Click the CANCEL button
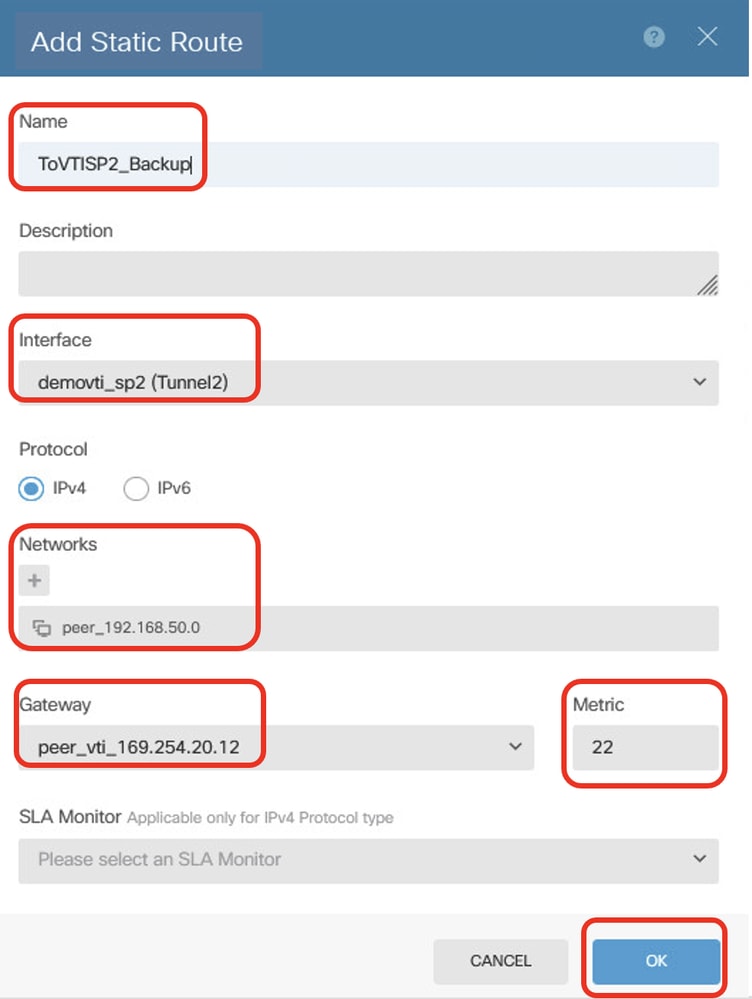The height and width of the screenshot is (999, 752). tap(501, 961)
